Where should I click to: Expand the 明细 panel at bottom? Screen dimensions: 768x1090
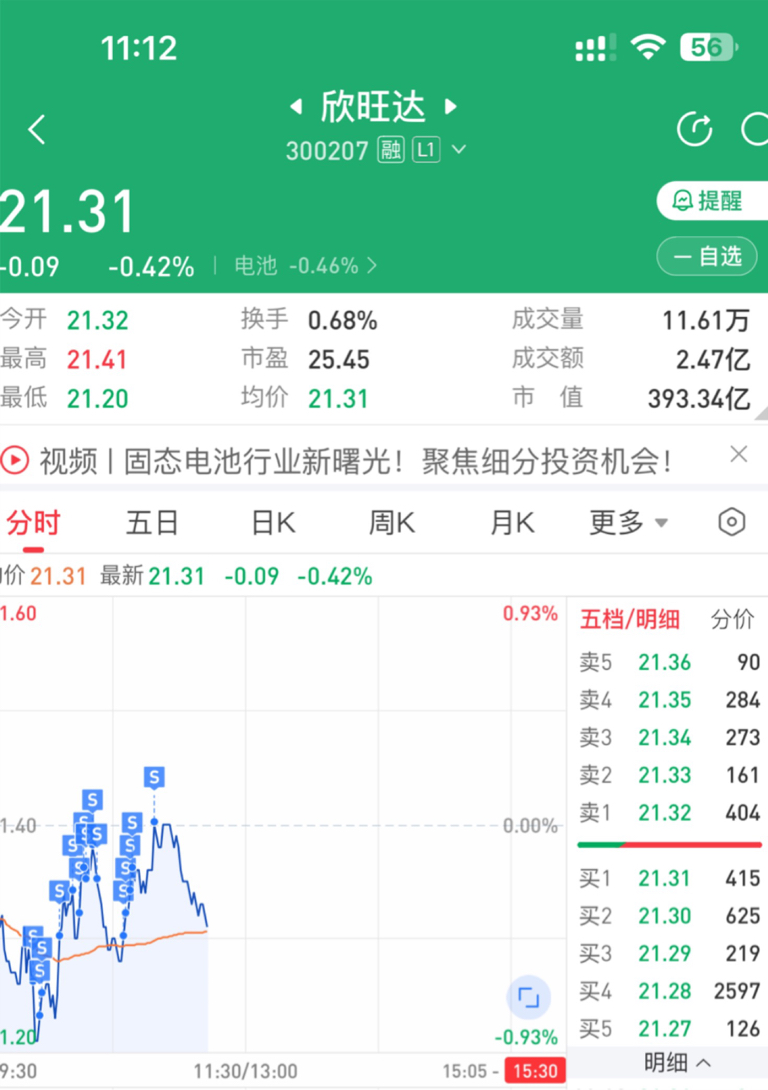pyautogui.click(x=677, y=1062)
